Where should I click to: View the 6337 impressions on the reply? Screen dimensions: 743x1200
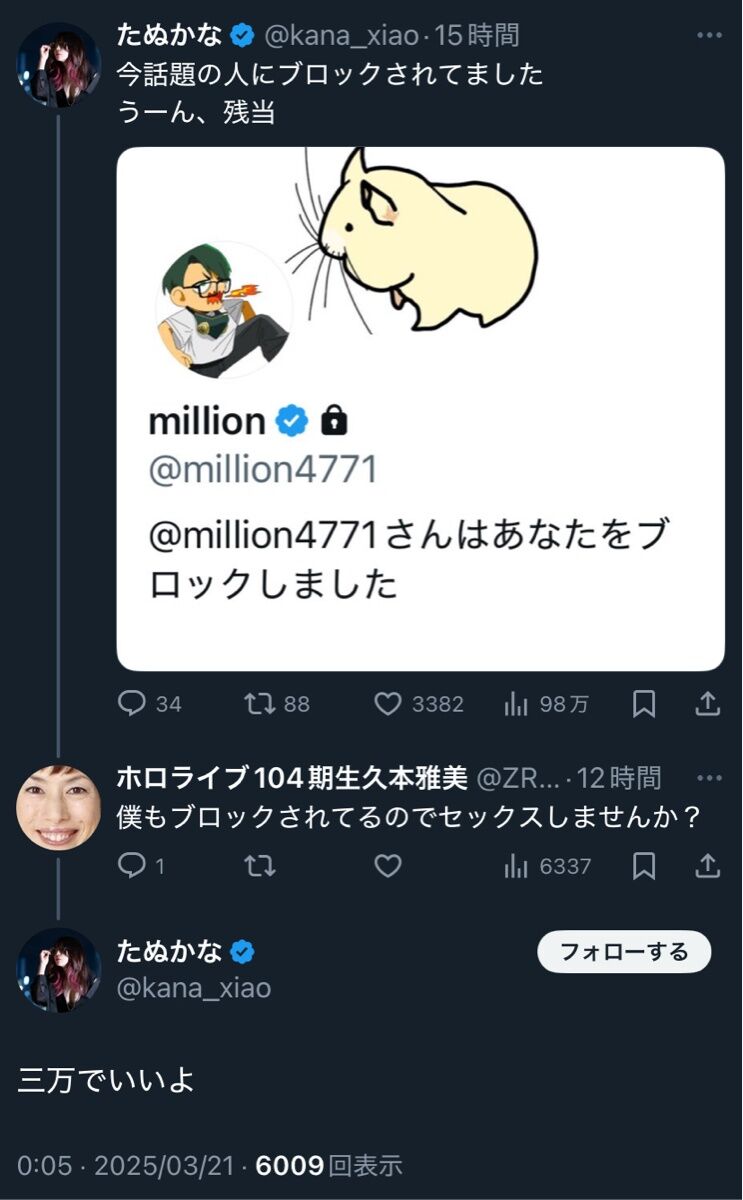click(517, 866)
